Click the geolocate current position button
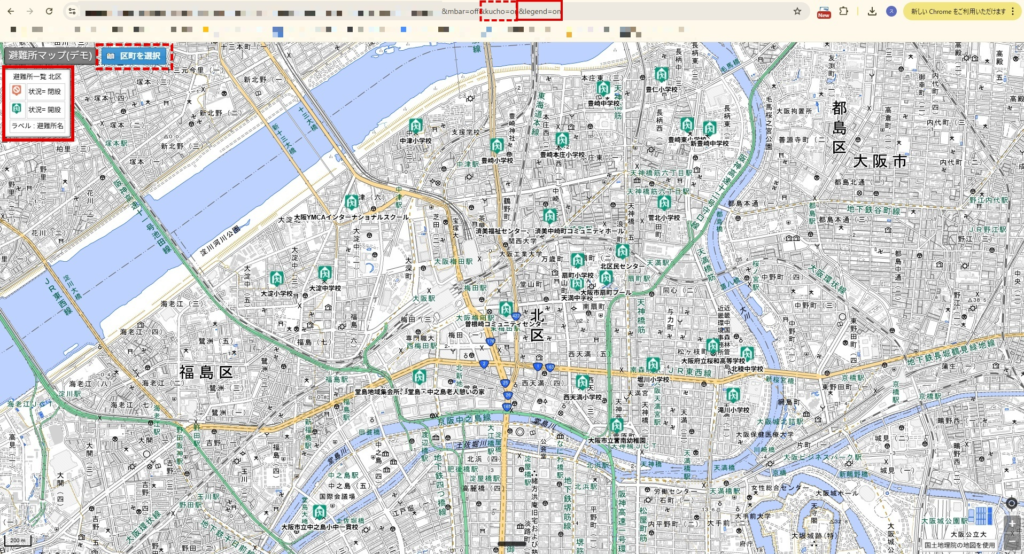This screenshot has width=1024, height=554. pyautogui.click(x=1011, y=503)
